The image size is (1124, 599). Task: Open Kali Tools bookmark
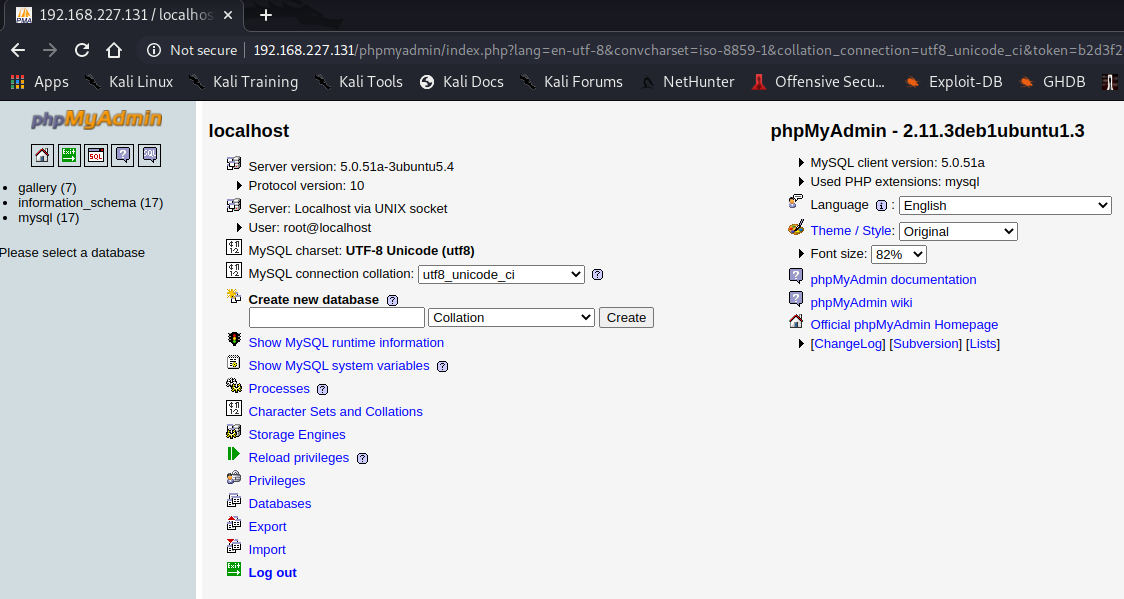[359, 82]
